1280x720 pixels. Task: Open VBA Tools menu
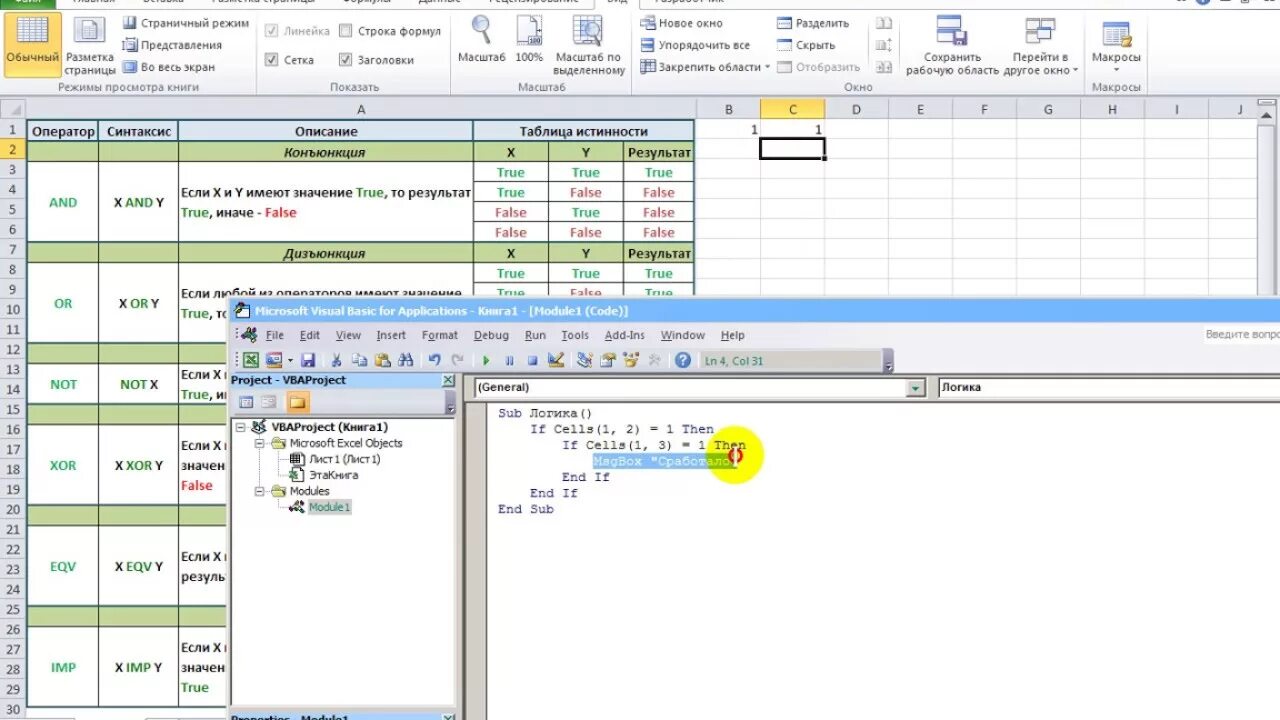point(575,335)
